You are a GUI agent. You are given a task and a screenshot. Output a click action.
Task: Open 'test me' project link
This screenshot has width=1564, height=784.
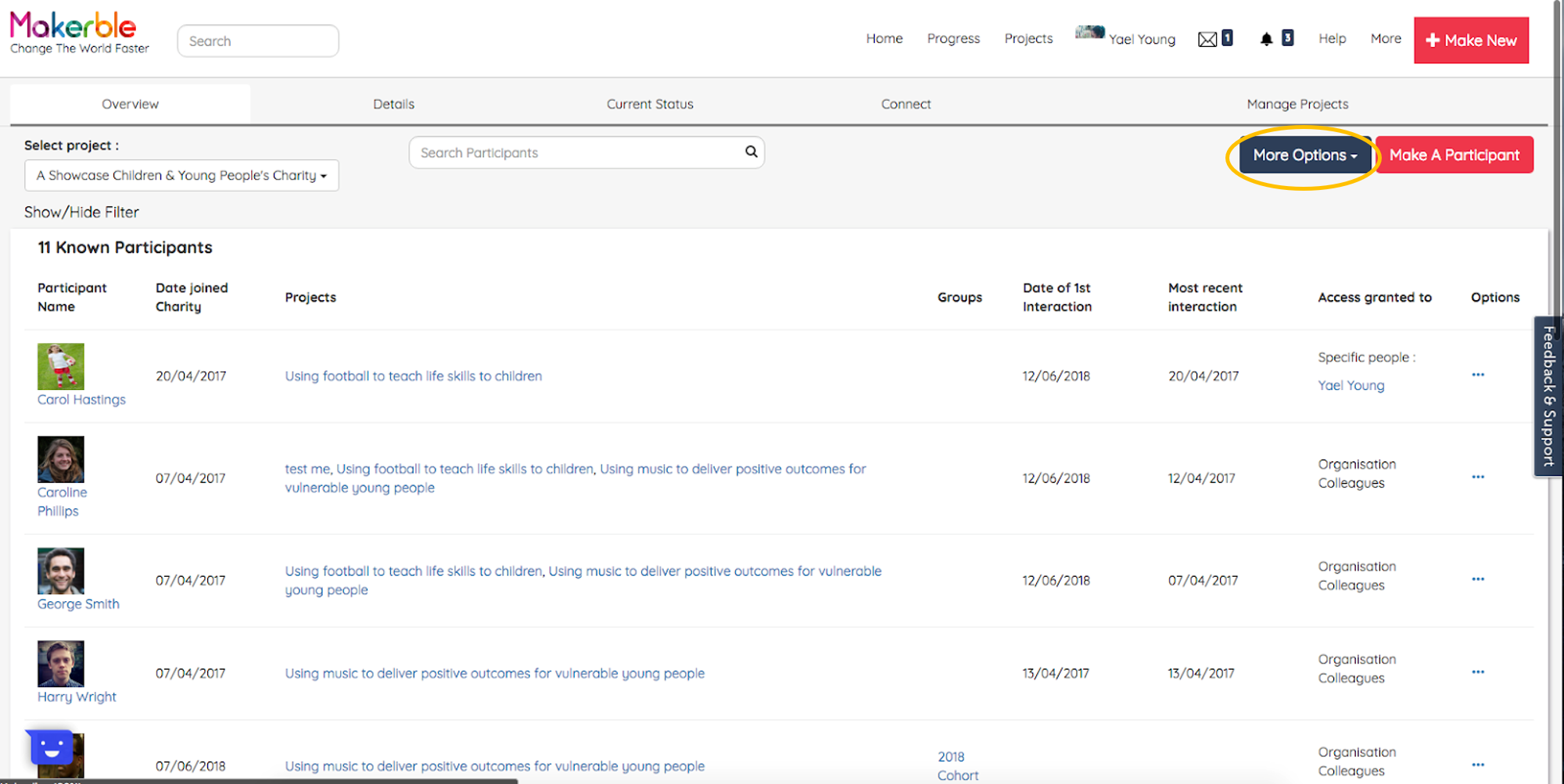click(x=307, y=469)
